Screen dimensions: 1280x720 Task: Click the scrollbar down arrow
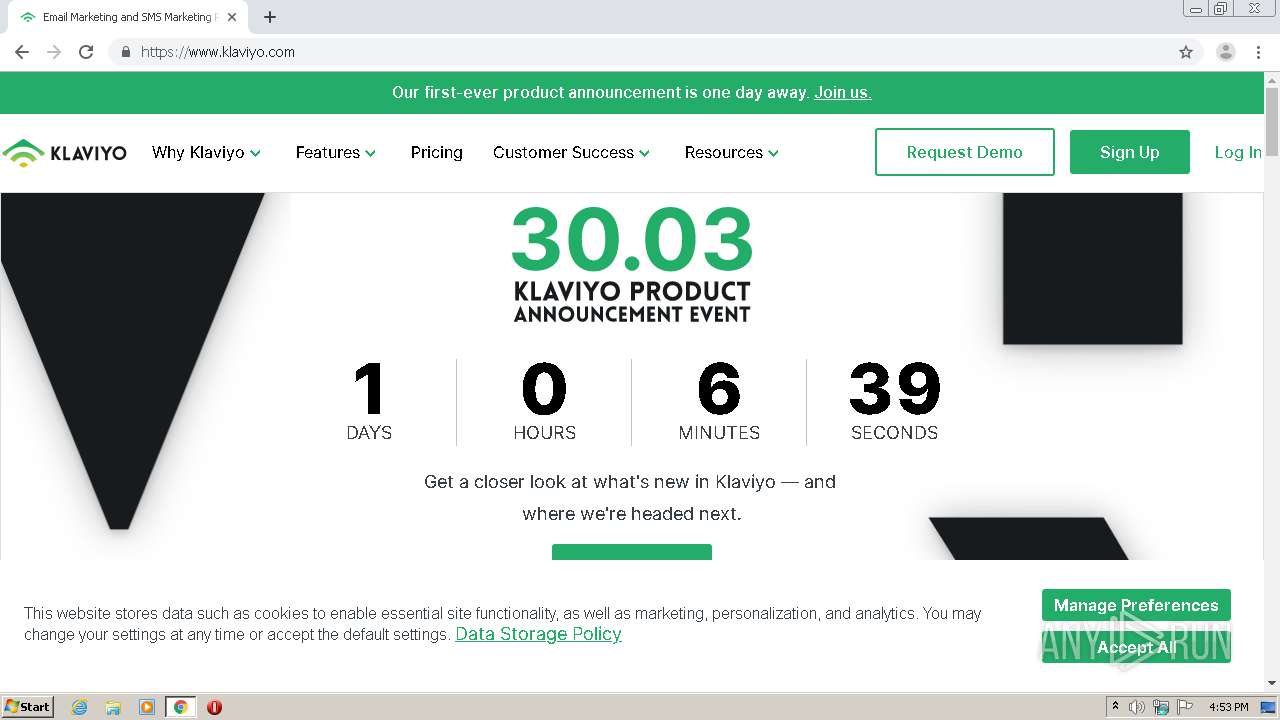[x=1272, y=683]
